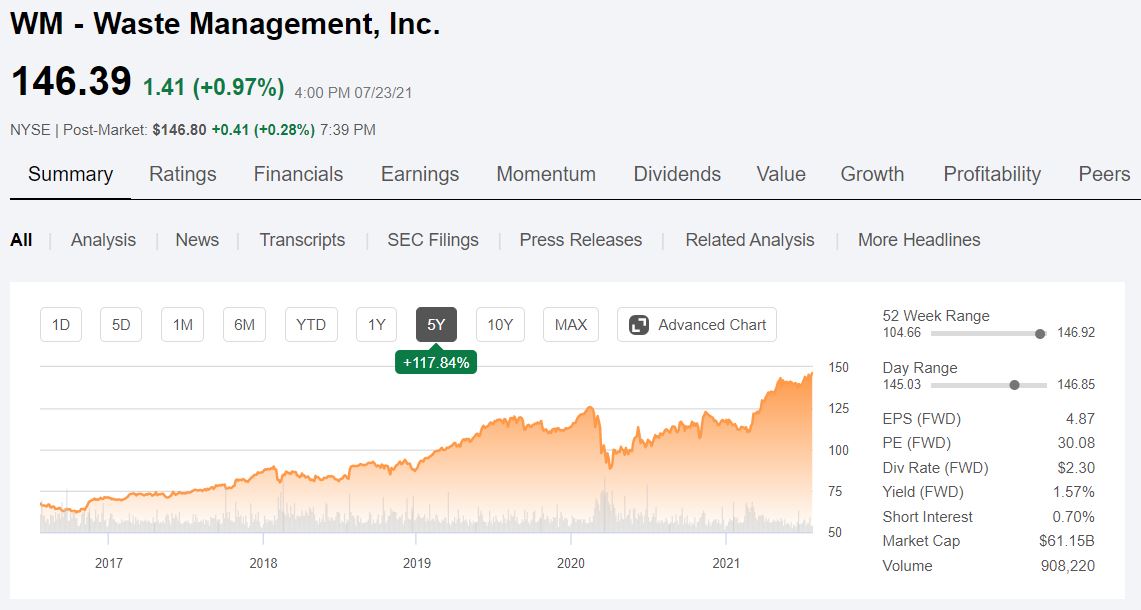
Task: Show SEC Filings headlines
Action: coord(433,239)
